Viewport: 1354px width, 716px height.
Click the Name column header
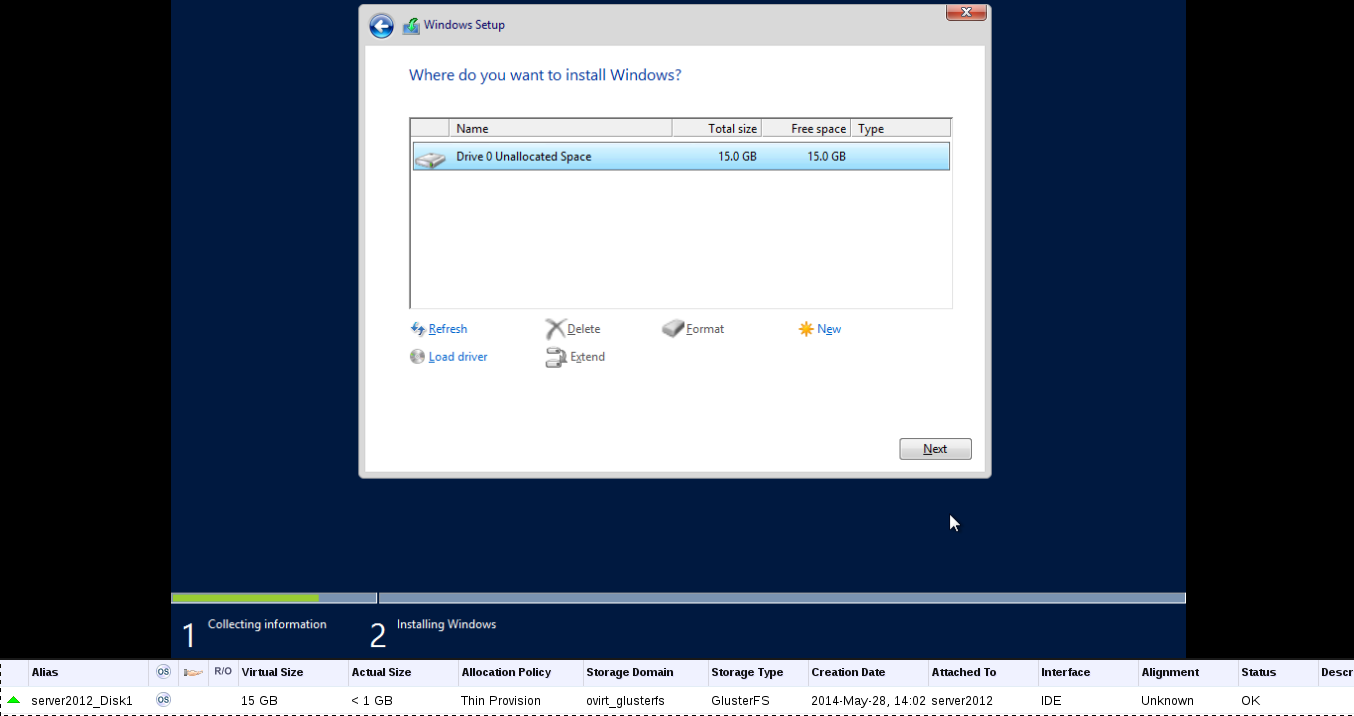click(560, 129)
